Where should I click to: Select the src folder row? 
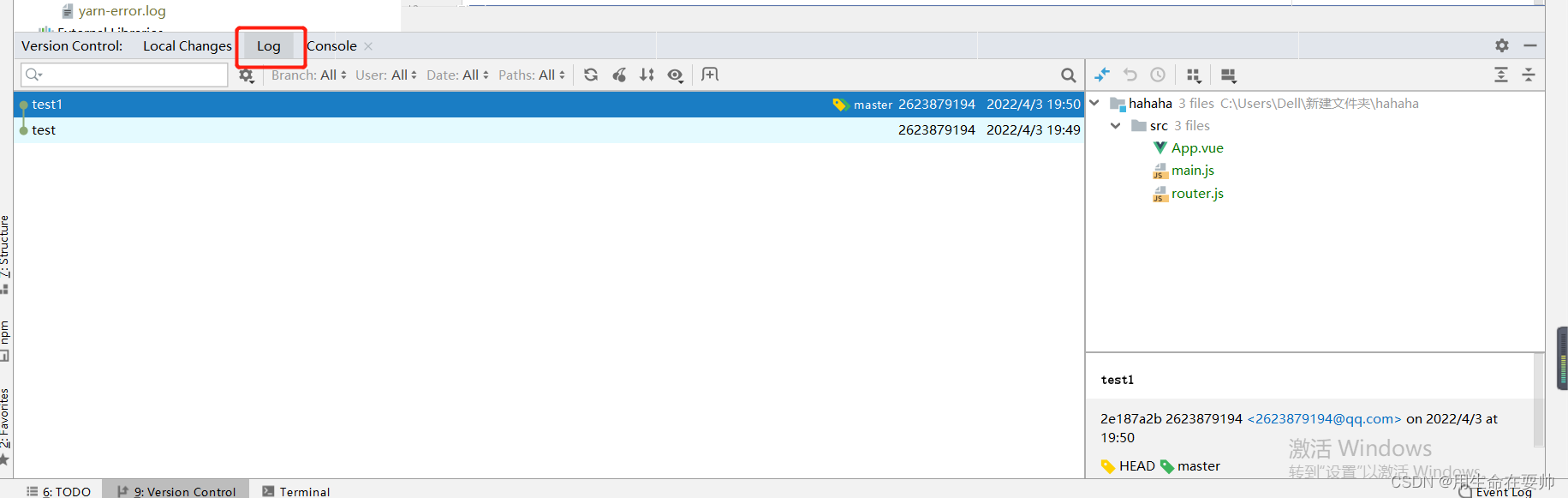pos(1315,126)
